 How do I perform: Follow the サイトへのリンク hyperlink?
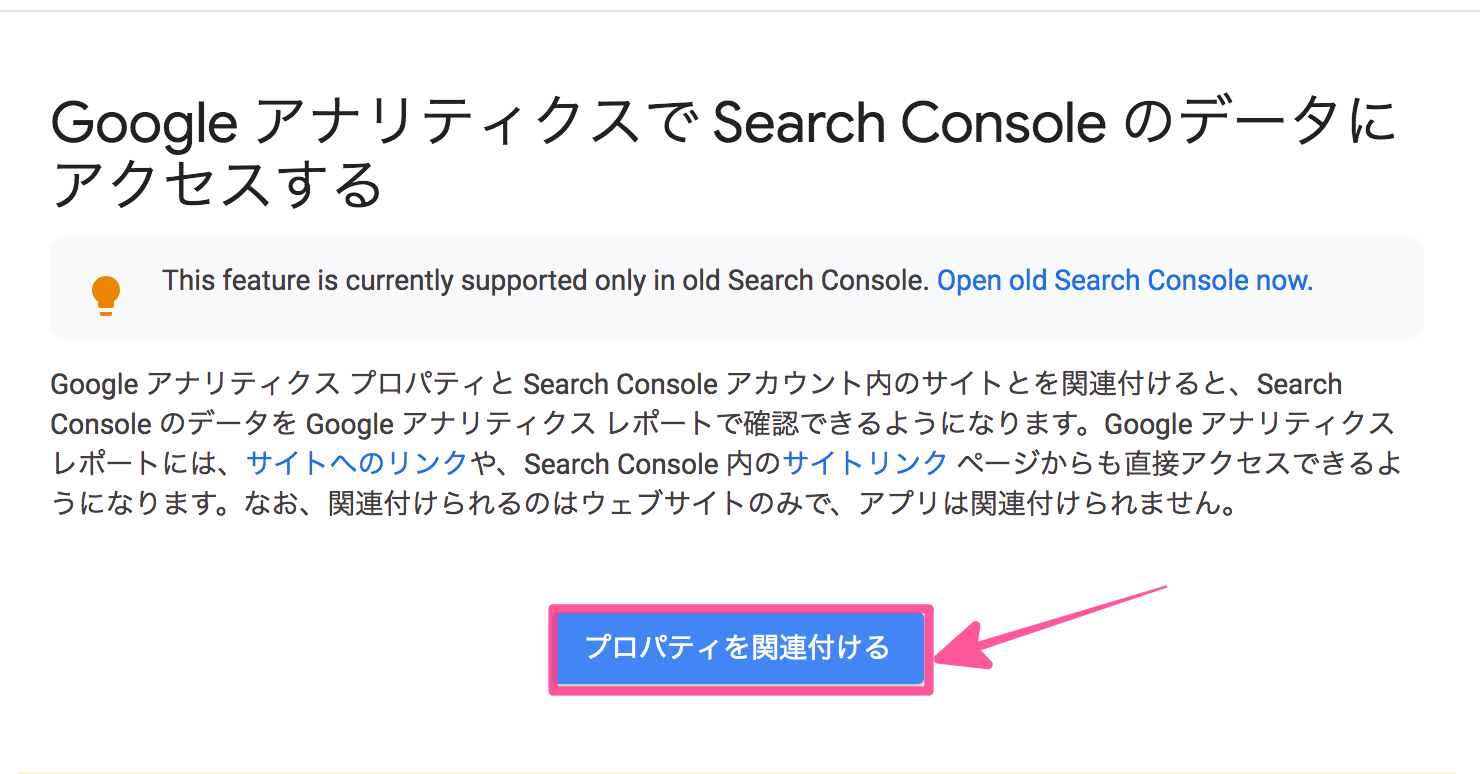pos(357,463)
